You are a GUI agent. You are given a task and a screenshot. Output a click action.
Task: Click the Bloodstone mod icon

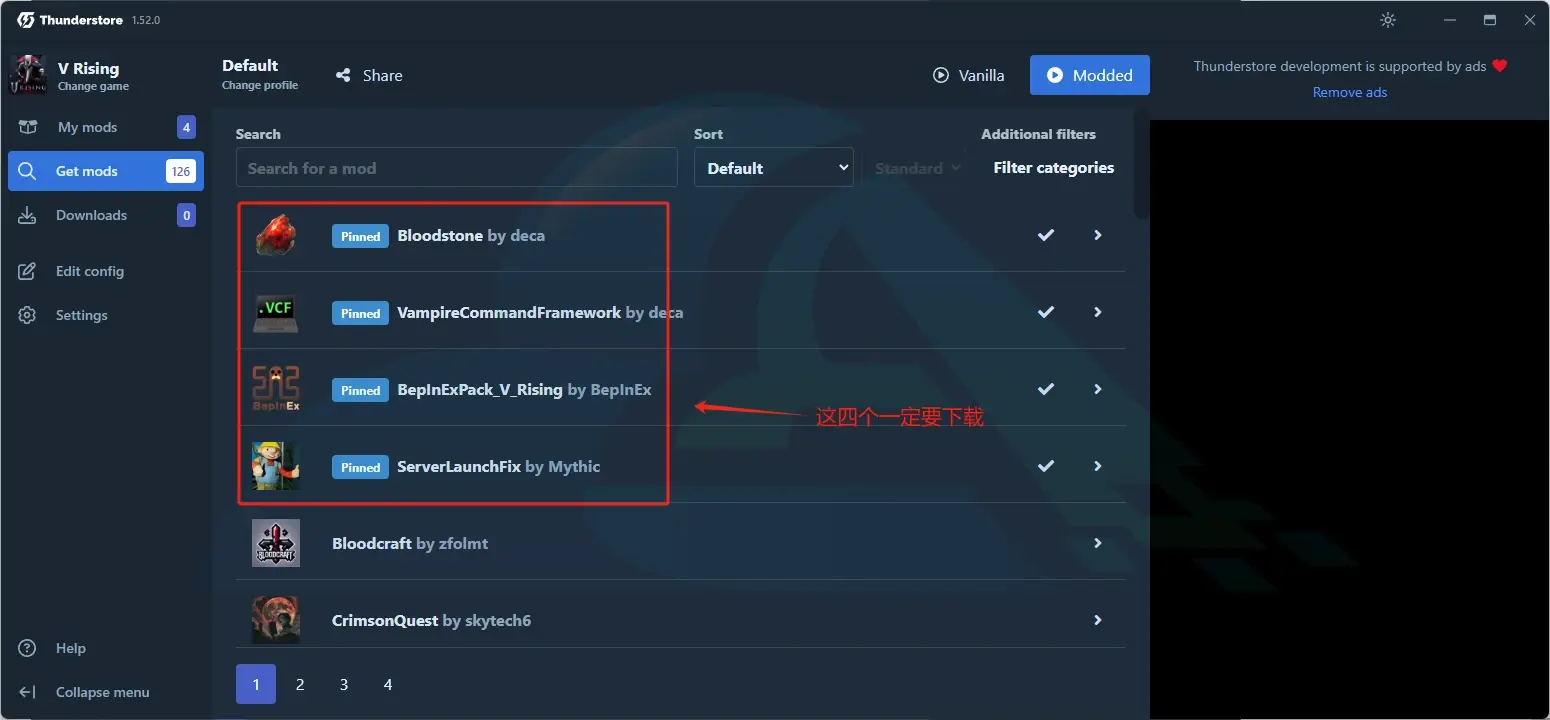coord(276,235)
